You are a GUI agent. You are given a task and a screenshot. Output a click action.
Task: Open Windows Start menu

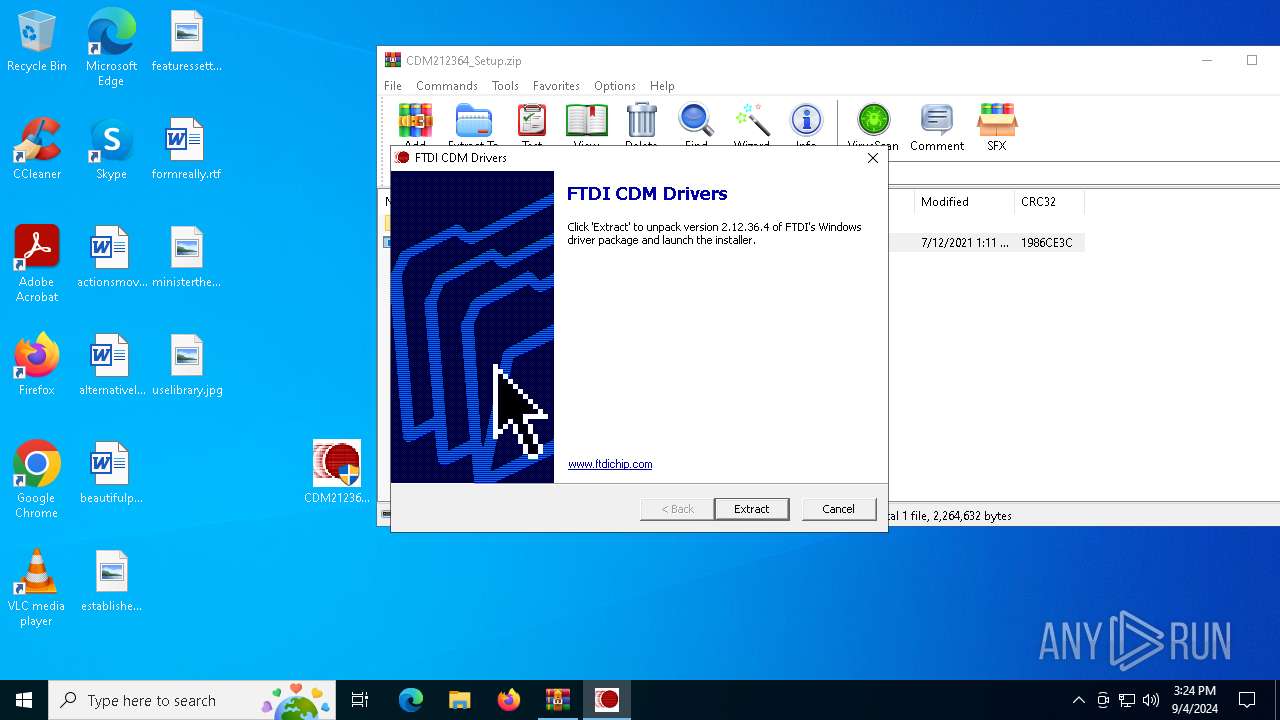(x=24, y=700)
